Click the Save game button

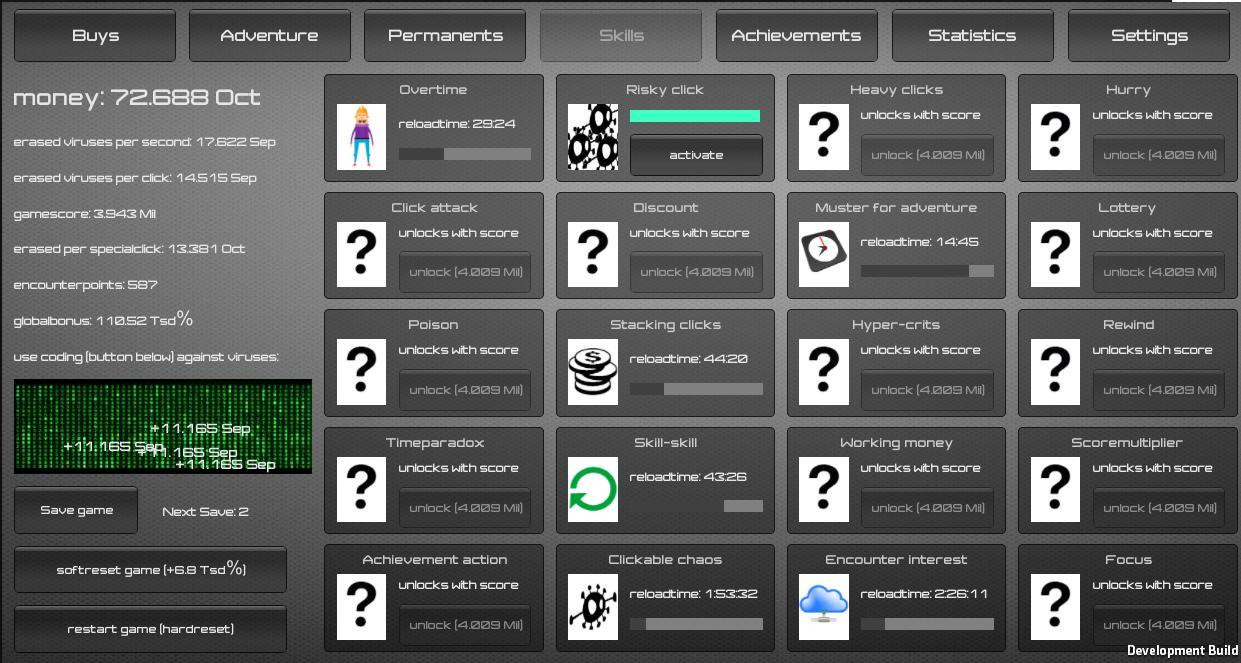tap(76, 510)
